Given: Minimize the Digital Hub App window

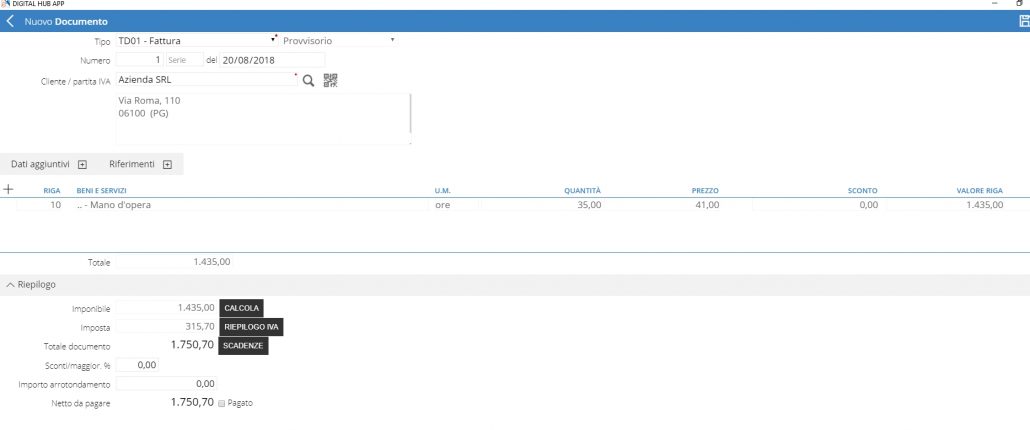Looking at the screenshot, I should coord(995,3).
